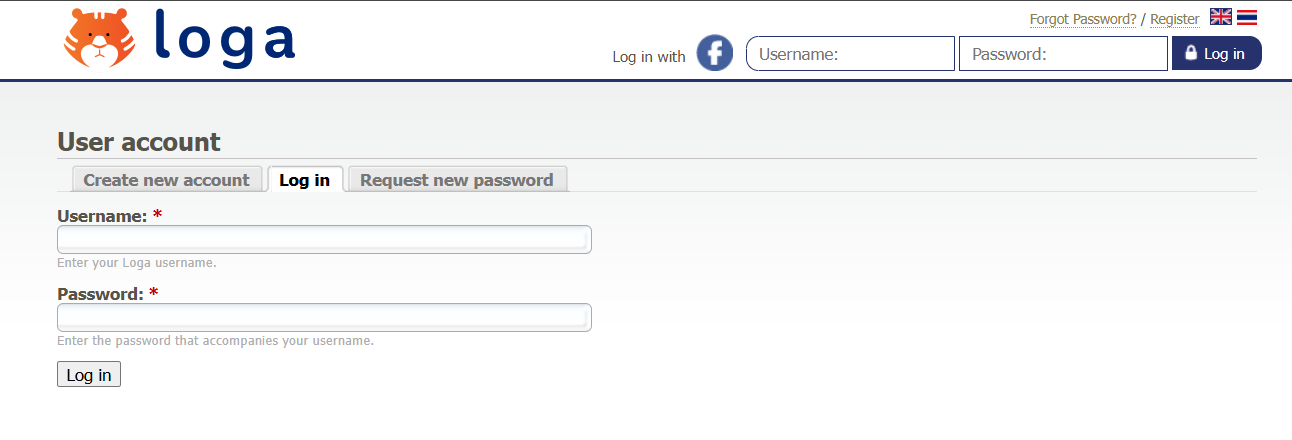Switch language using the UK flag
1292x440 pixels.
pyautogui.click(x=1220, y=17)
